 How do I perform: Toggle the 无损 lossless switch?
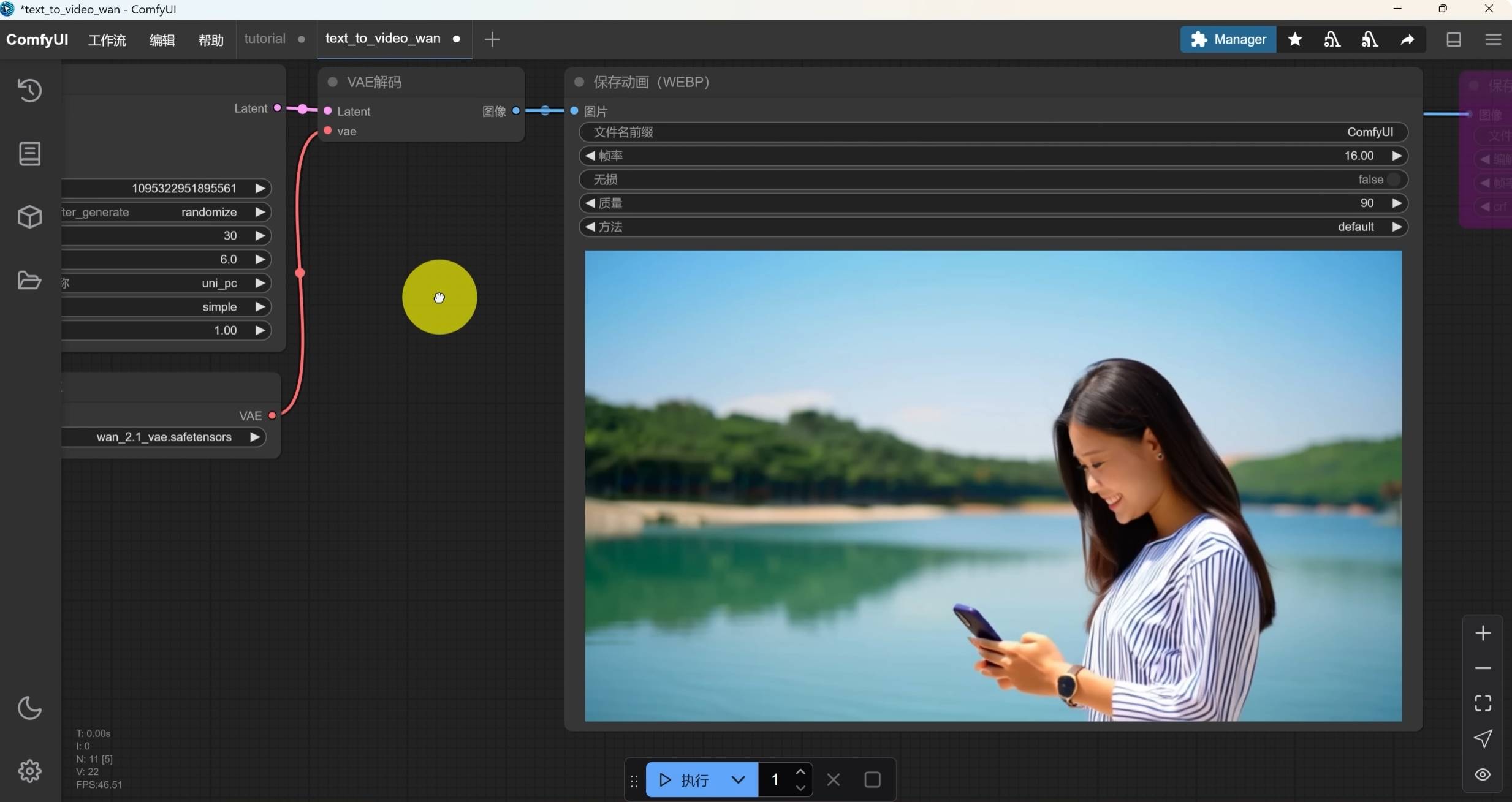[x=1393, y=180]
